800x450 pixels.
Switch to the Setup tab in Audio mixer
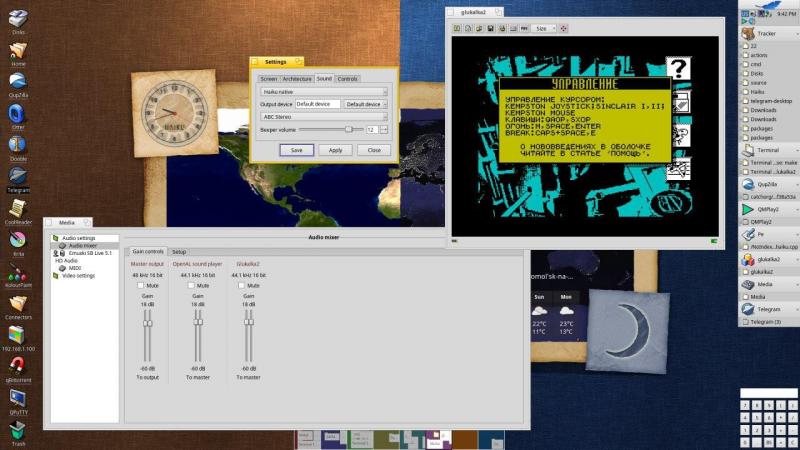coord(178,252)
